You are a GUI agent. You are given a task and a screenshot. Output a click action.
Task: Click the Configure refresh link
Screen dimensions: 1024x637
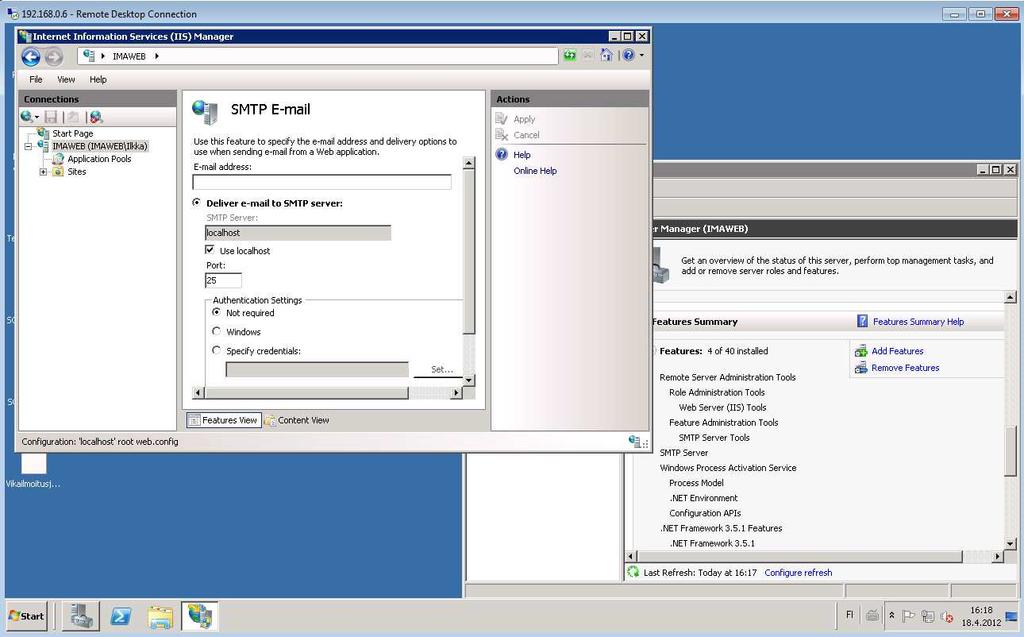(x=798, y=572)
